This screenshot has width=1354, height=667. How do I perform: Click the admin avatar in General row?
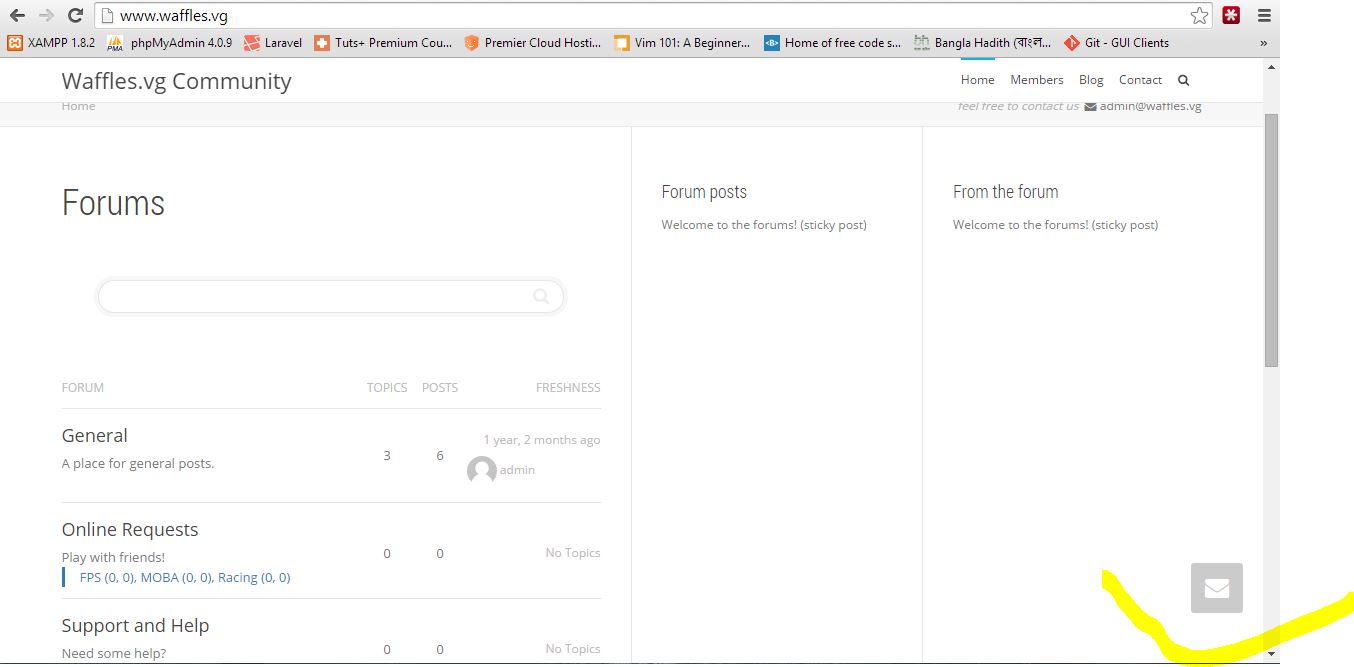(x=482, y=470)
